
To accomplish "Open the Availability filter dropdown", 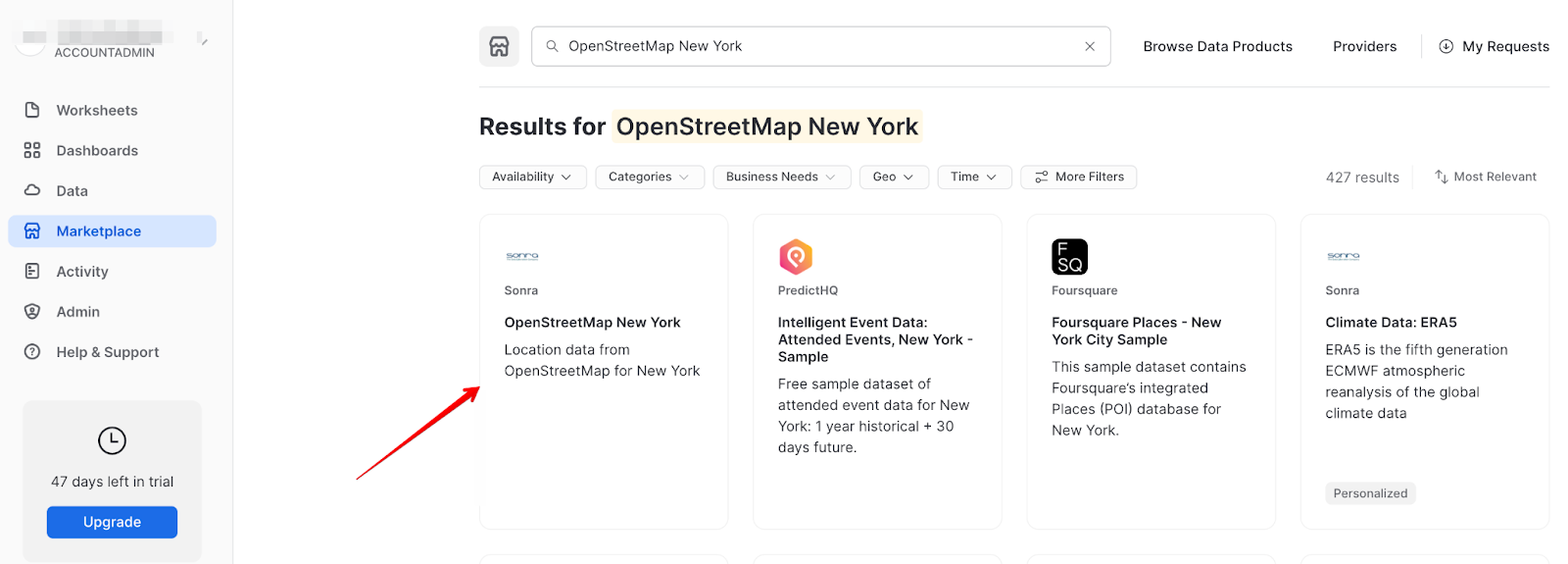I will (x=533, y=177).
